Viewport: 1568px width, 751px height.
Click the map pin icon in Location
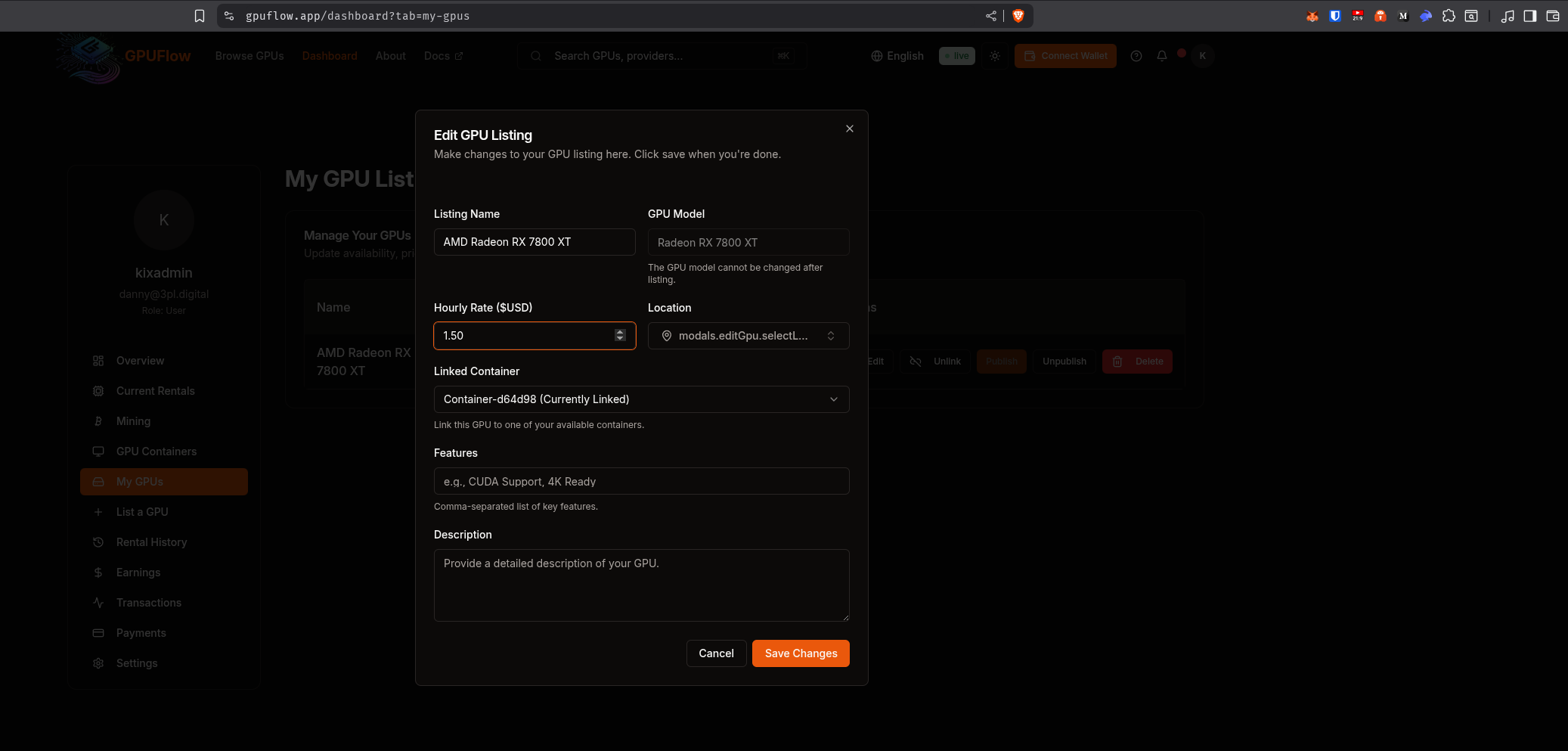(x=667, y=336)
